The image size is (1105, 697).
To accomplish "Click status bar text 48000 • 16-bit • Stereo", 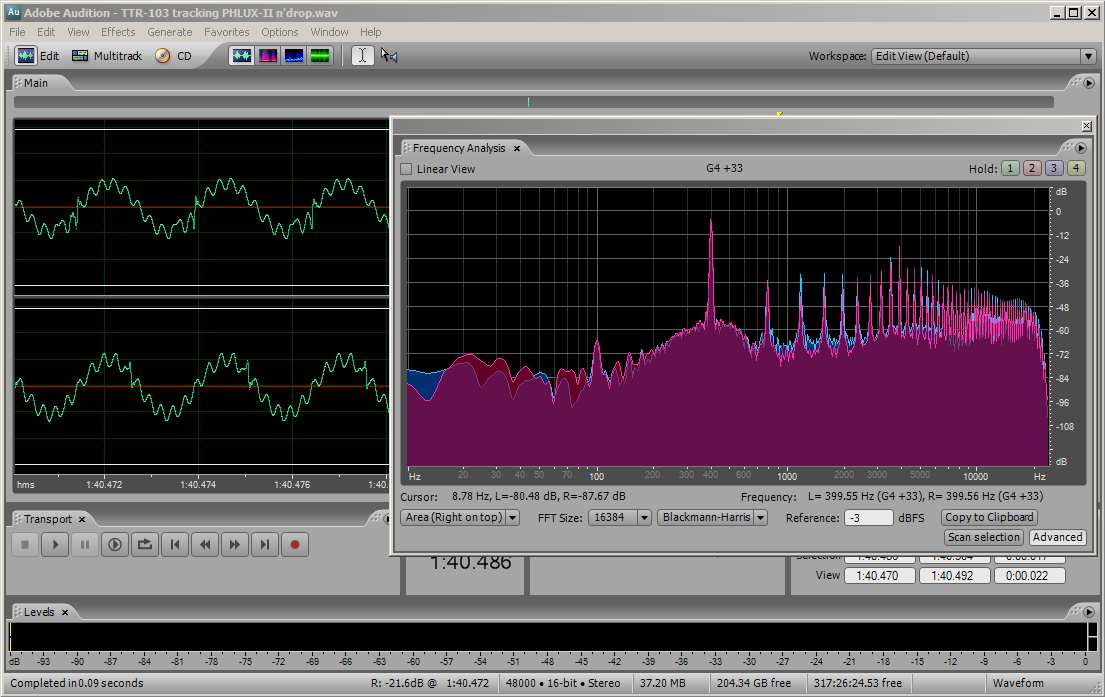I will pos(562,683).
